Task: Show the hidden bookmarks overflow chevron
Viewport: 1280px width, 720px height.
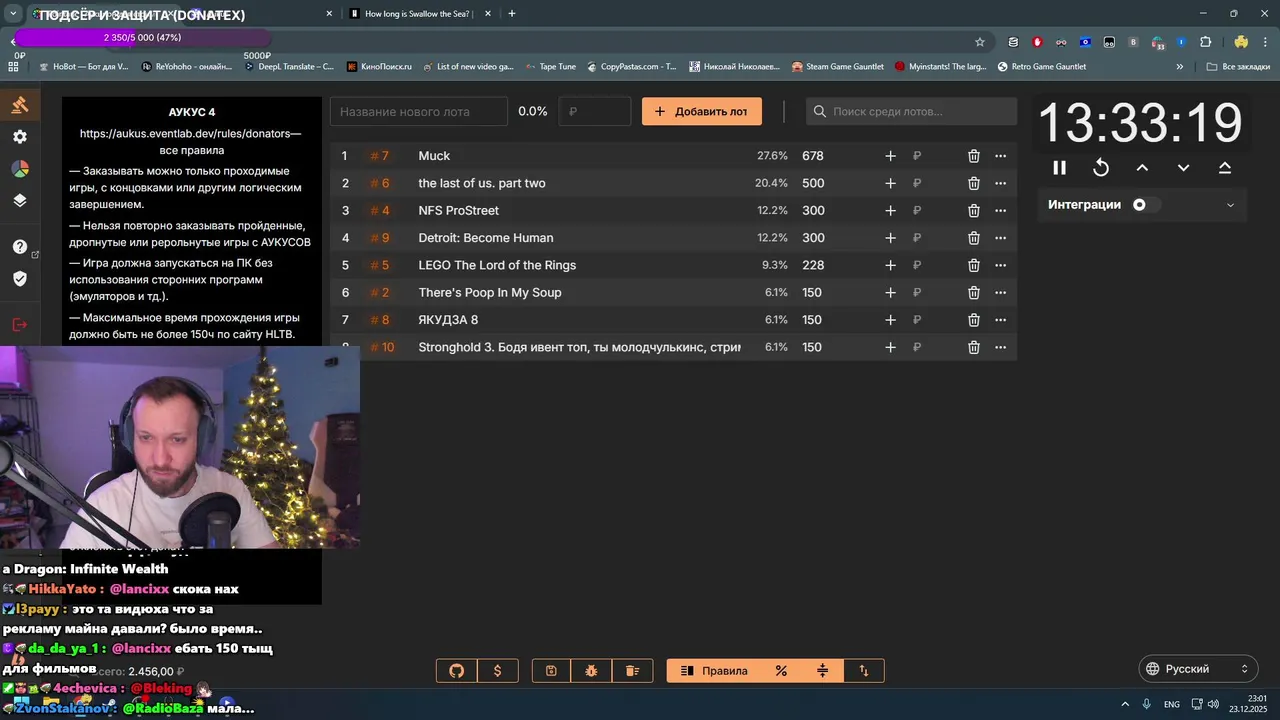Action: click(1180, 67)
